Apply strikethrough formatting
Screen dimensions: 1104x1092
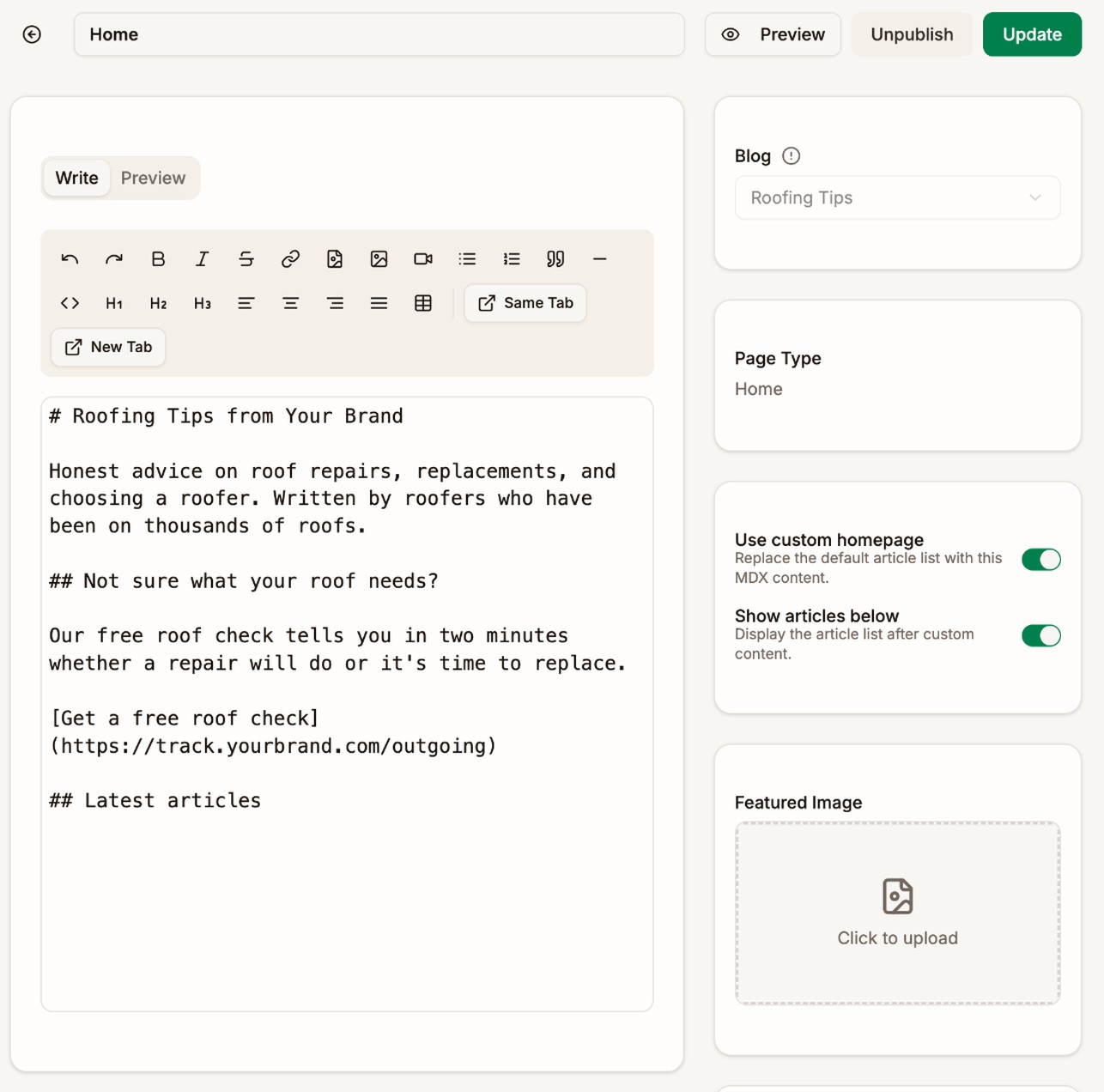pos(246,258)
